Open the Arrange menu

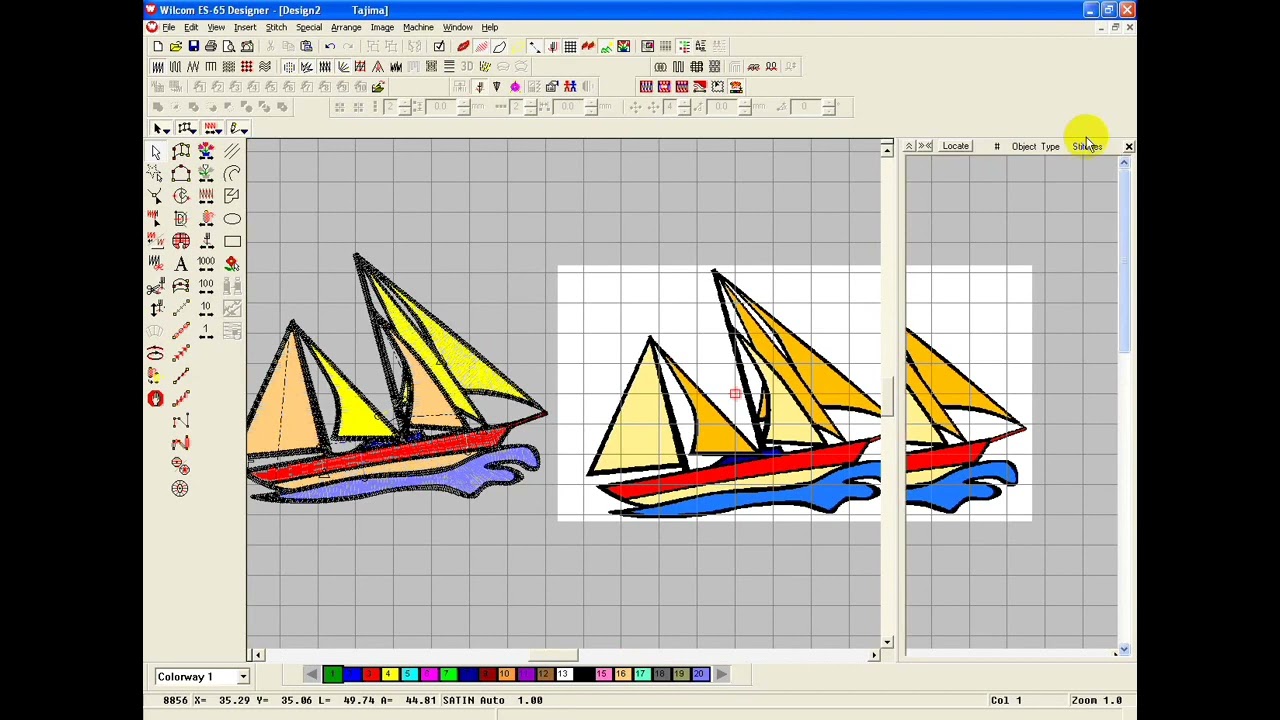[x=346, y=27]
